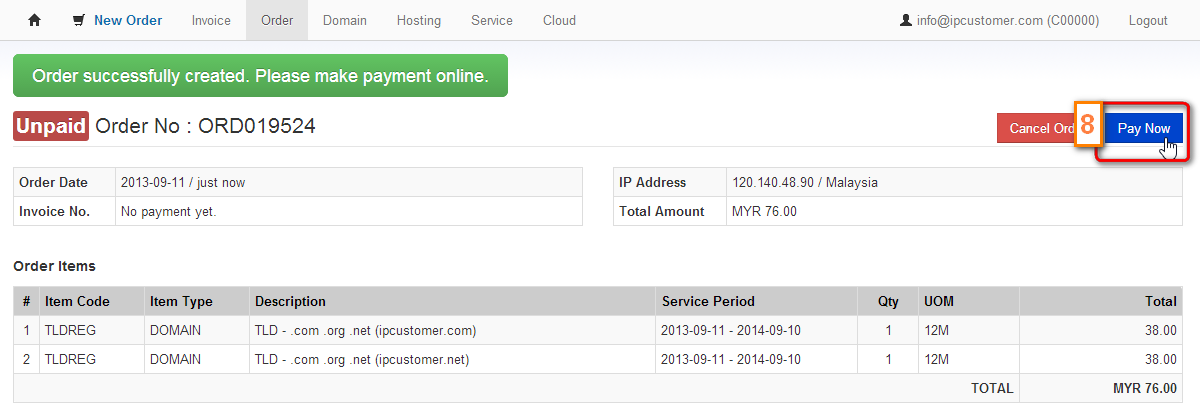Viewport: 1200px width, 419px height.
Task: Click the green order created success message
Action: click(x=260, y=76)
